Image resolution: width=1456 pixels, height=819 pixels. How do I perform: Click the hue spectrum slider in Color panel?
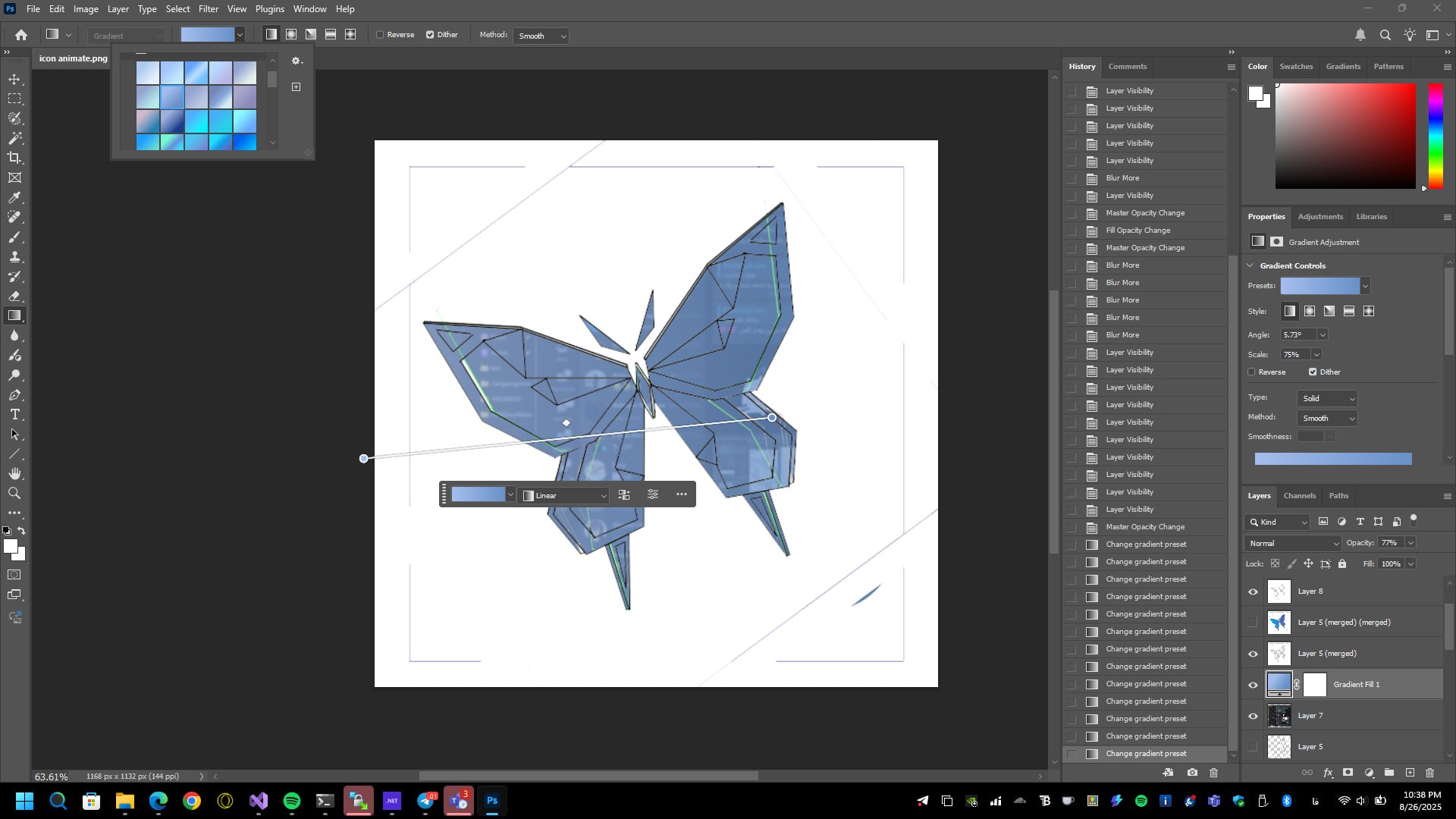[x=1435, y=135]
